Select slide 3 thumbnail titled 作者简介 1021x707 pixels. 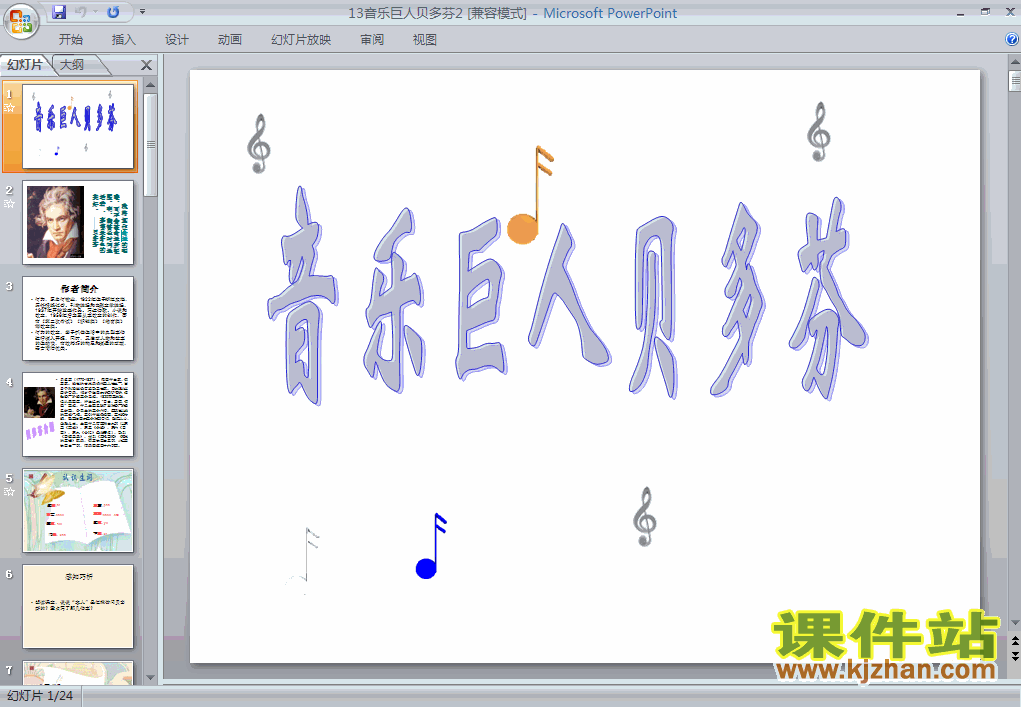pos(78,318)
